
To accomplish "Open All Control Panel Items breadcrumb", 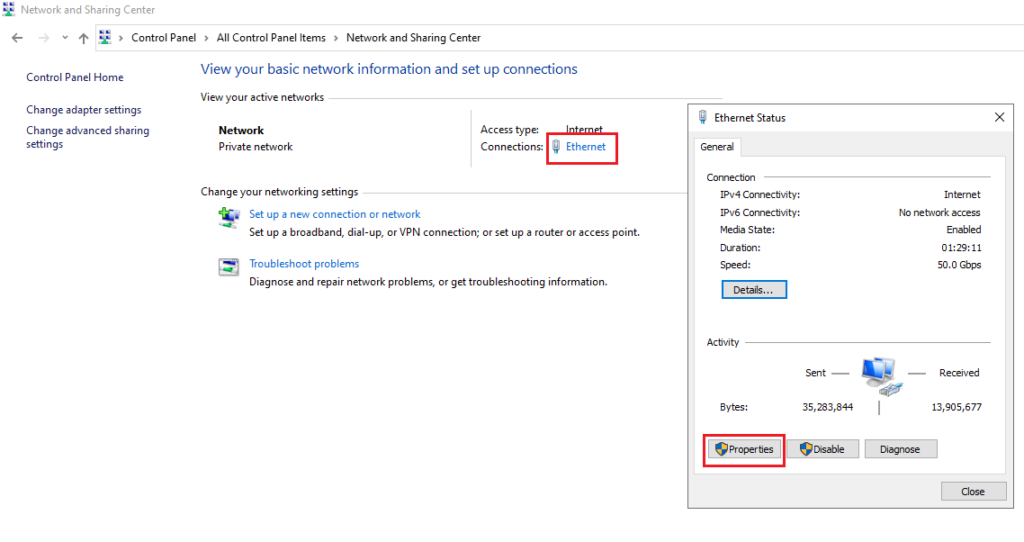I will [271, 38].
